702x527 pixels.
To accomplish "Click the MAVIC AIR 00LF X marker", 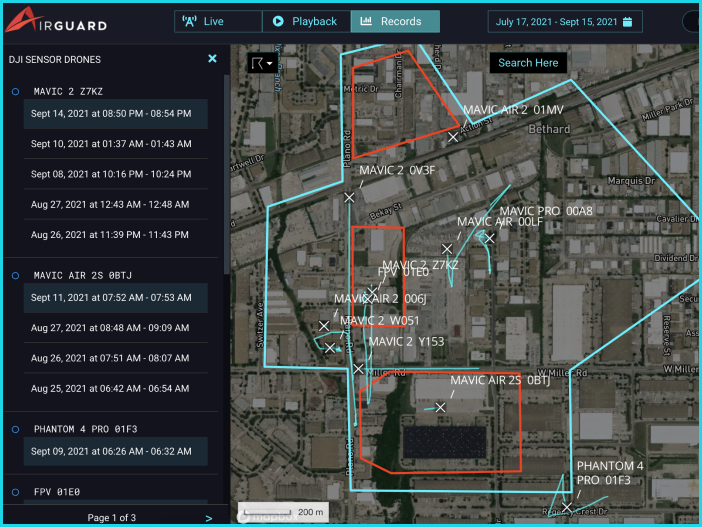I will pyautogui.click(x=447, y=249).
